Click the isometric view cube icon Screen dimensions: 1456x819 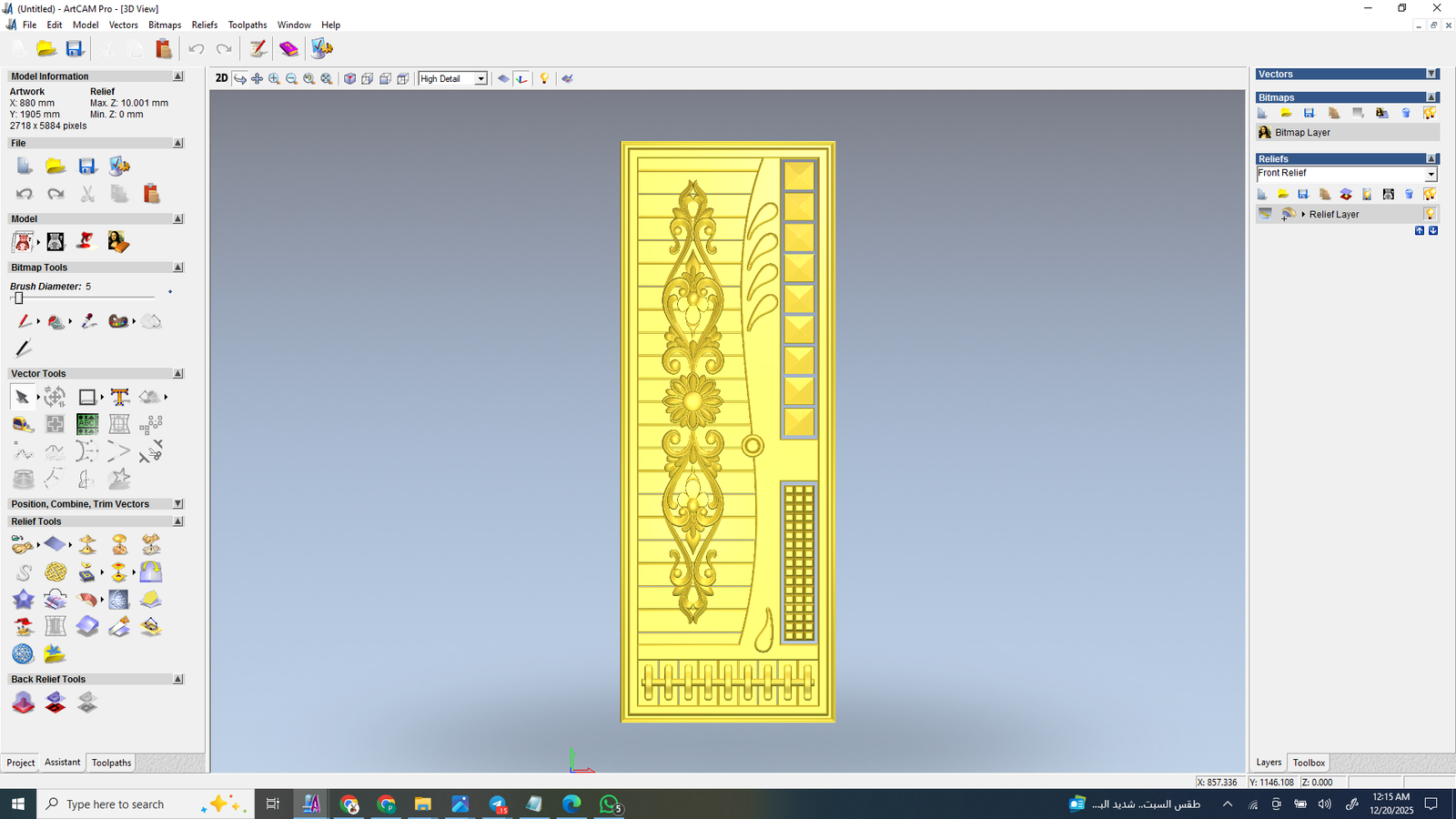[x=349, y=79]
